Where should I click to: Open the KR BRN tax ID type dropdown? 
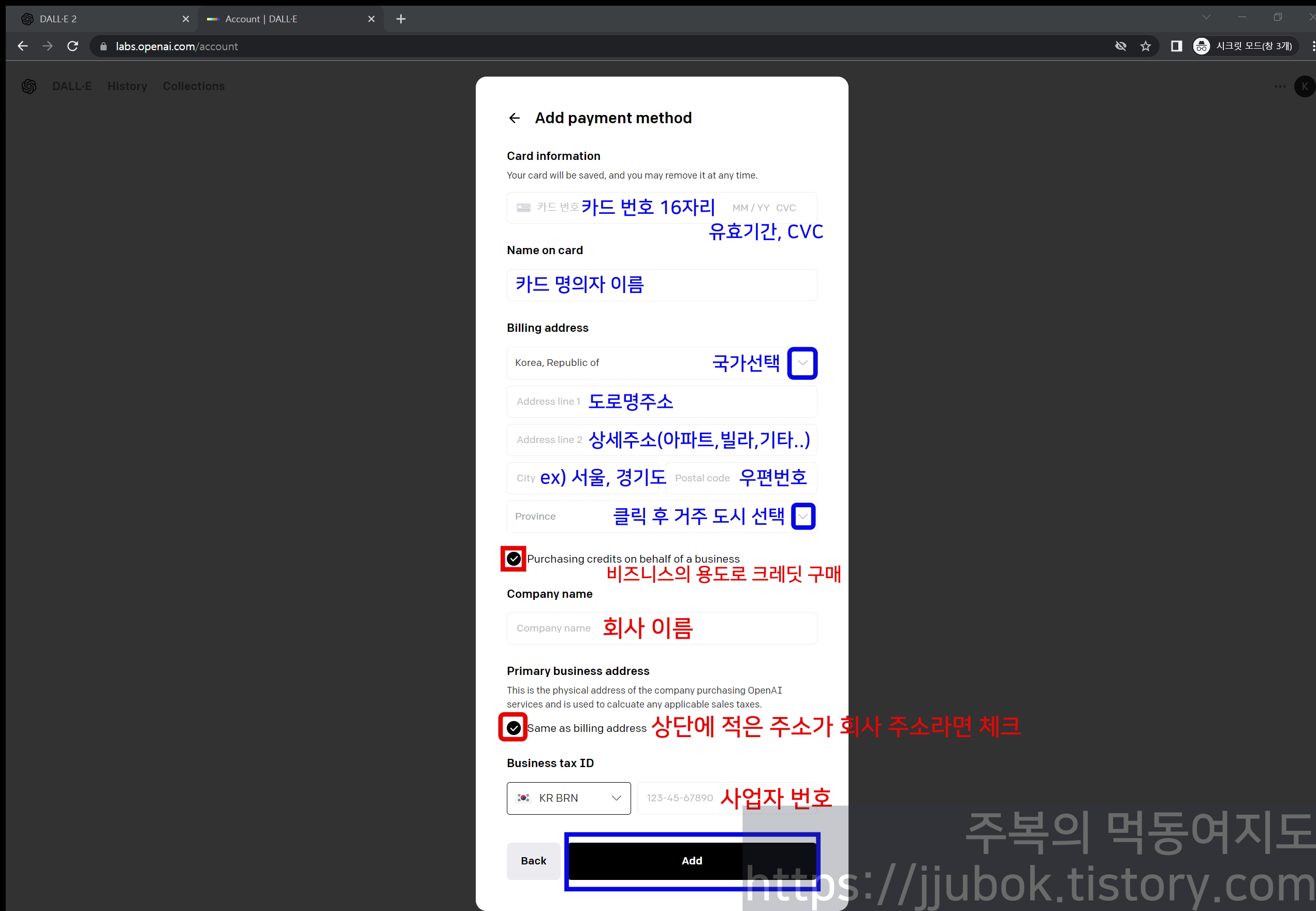[568, 798]
